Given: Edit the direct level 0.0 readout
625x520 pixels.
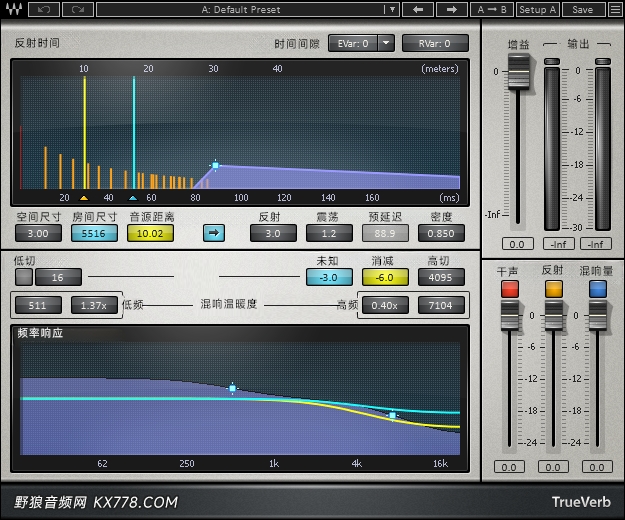Looking at the screenshot, I should 509,467.
